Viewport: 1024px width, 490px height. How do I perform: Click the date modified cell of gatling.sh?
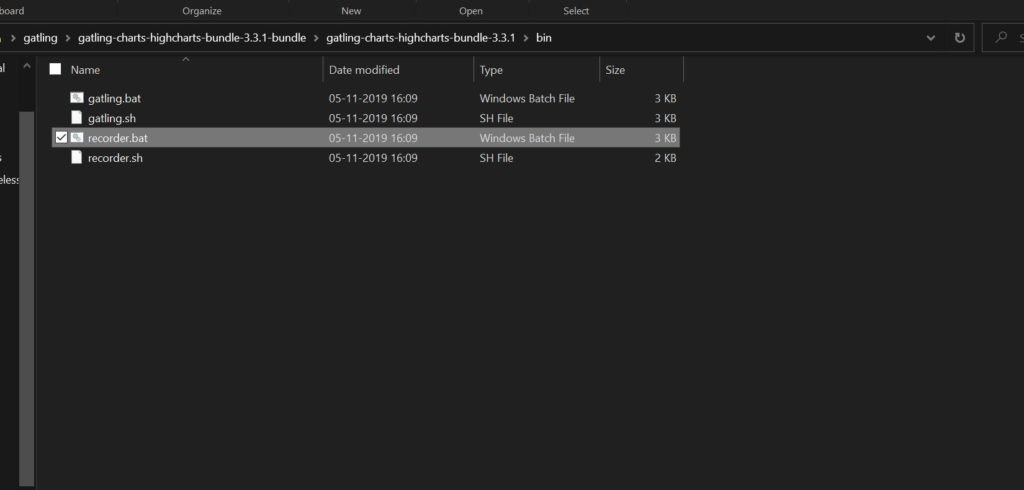coord(373,118)
